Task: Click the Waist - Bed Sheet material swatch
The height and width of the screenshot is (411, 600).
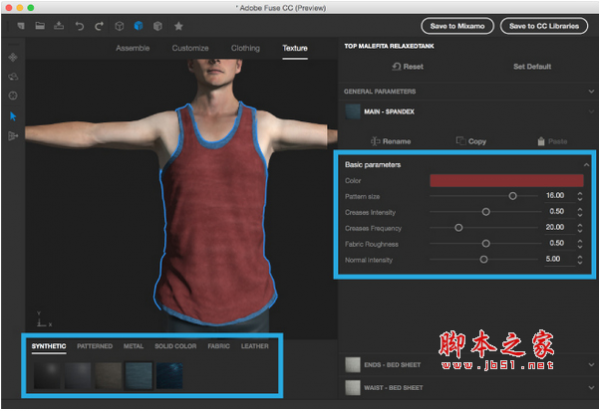Action: point(352,388)
